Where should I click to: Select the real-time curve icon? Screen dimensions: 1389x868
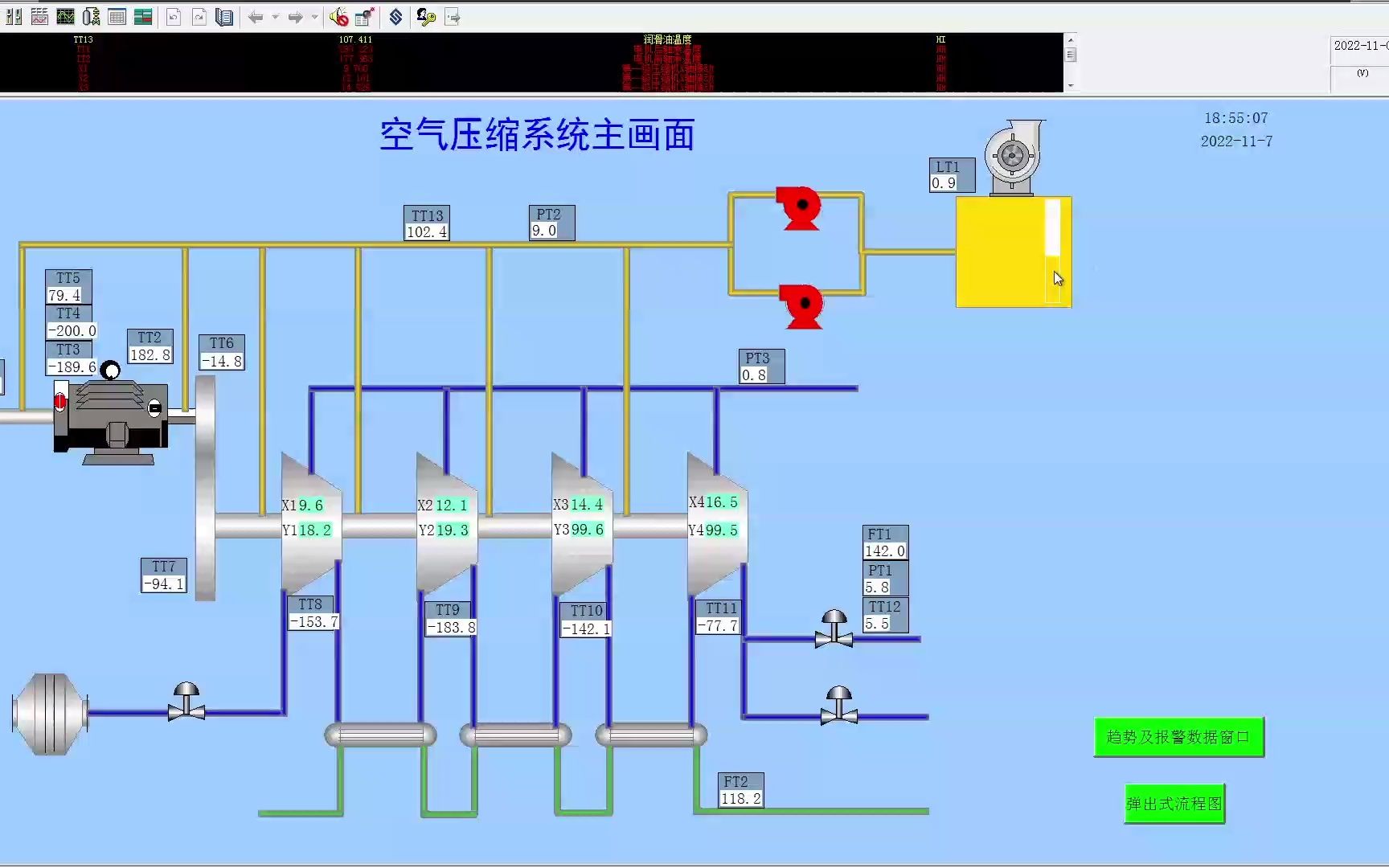pos(64,16)
